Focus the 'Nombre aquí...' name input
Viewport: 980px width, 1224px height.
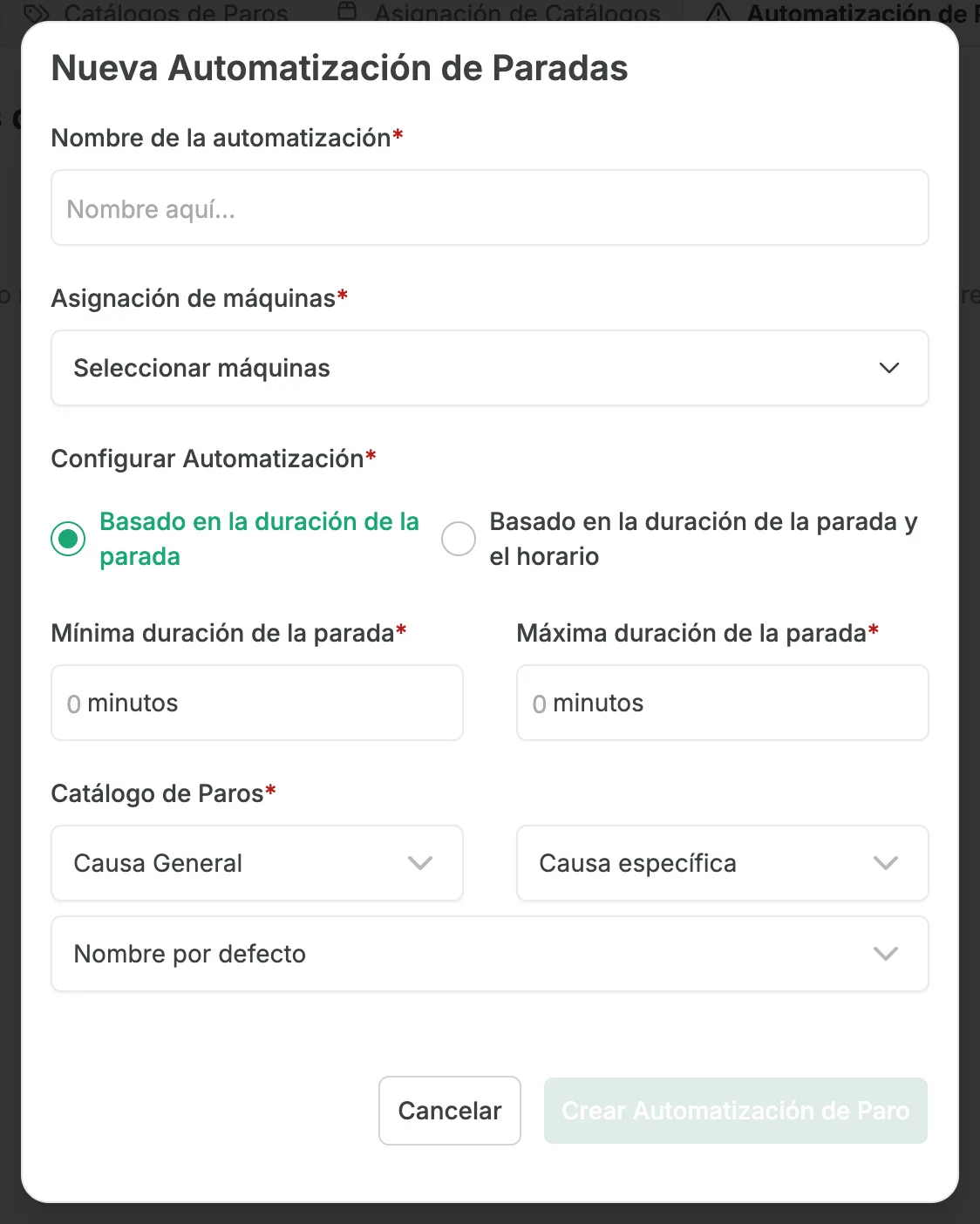489,207
